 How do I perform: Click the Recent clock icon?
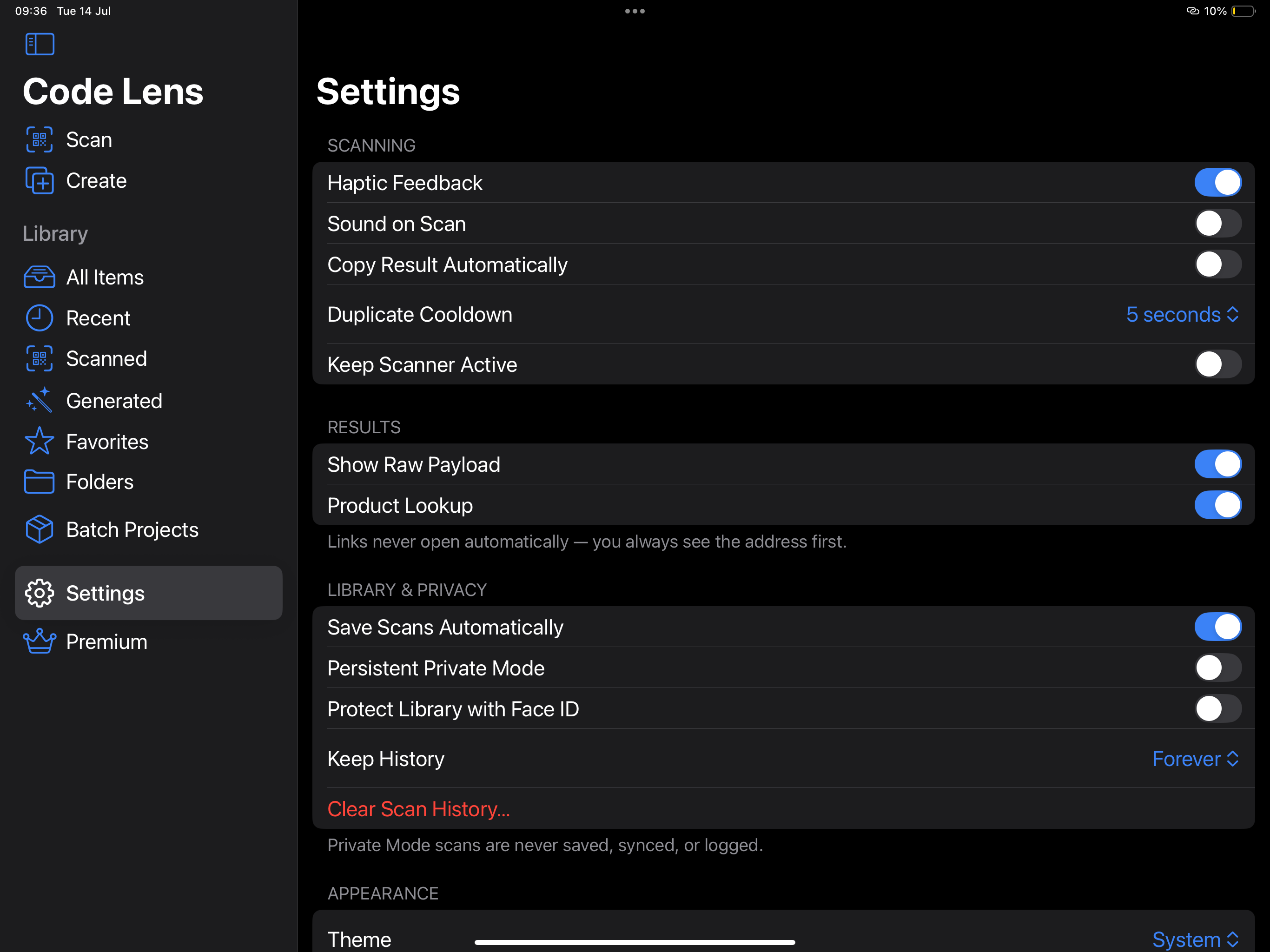39,318
